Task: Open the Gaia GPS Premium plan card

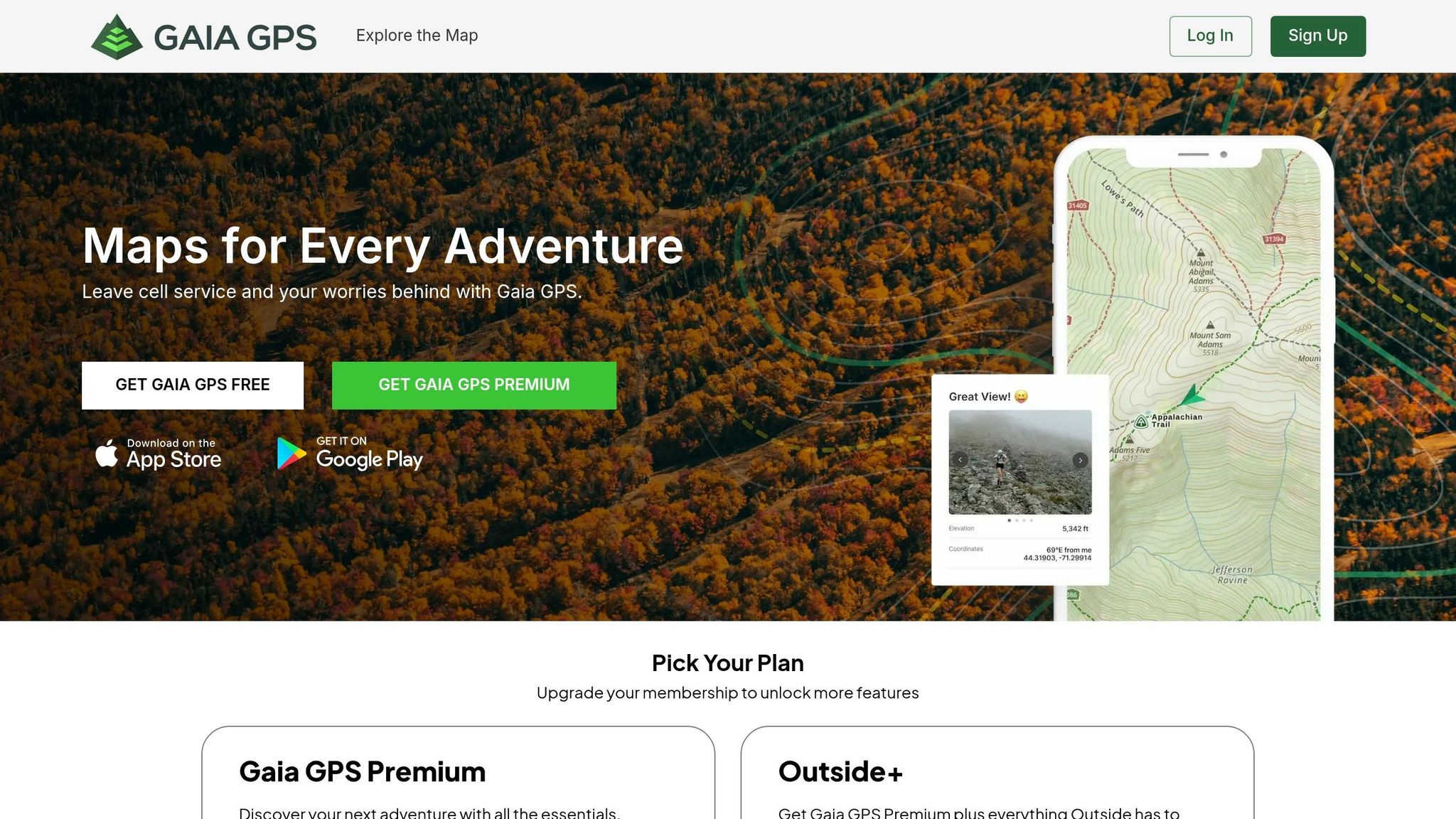Action: (x=458, y=773)
